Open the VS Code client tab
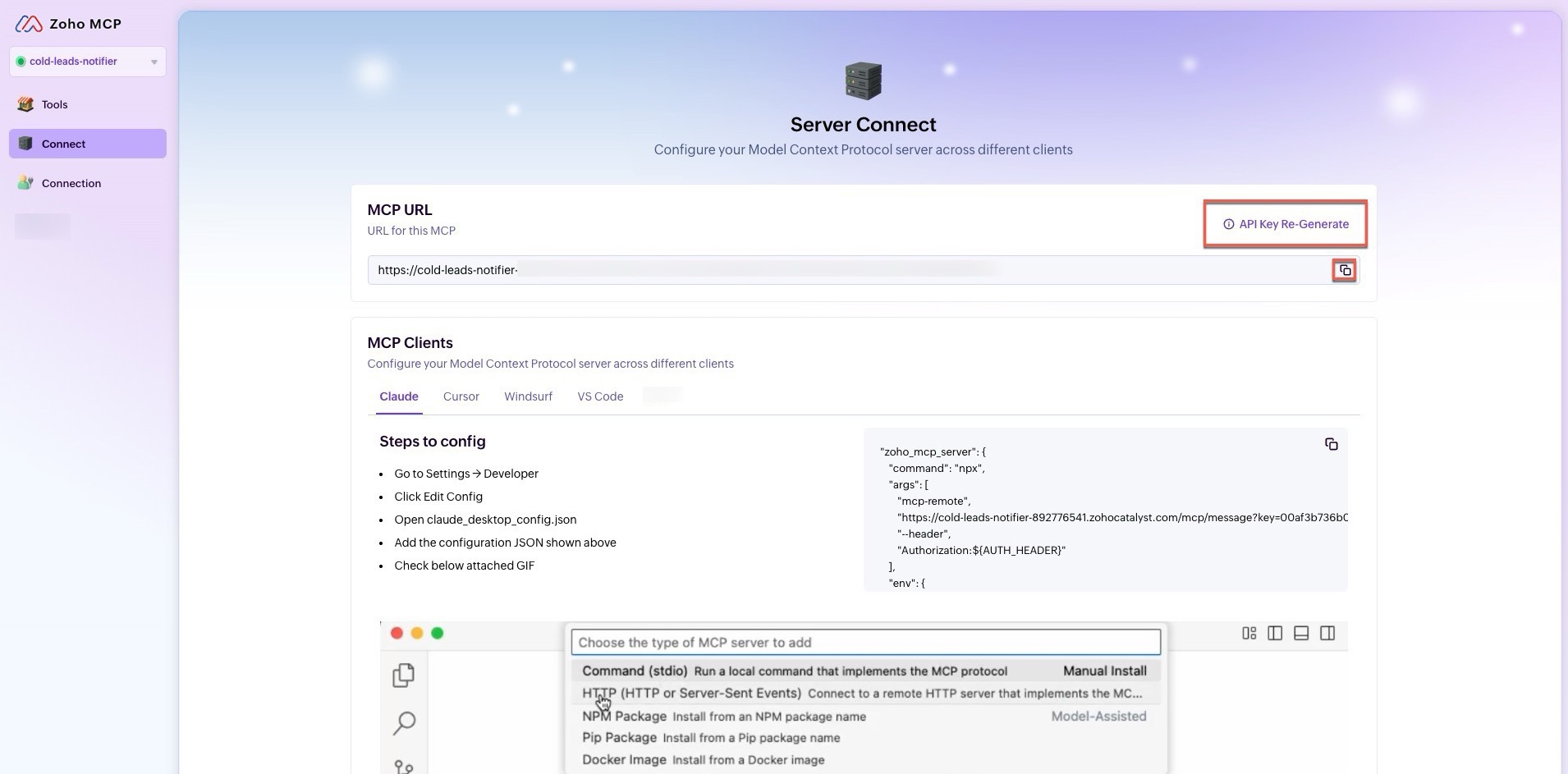 click(600, 396)
